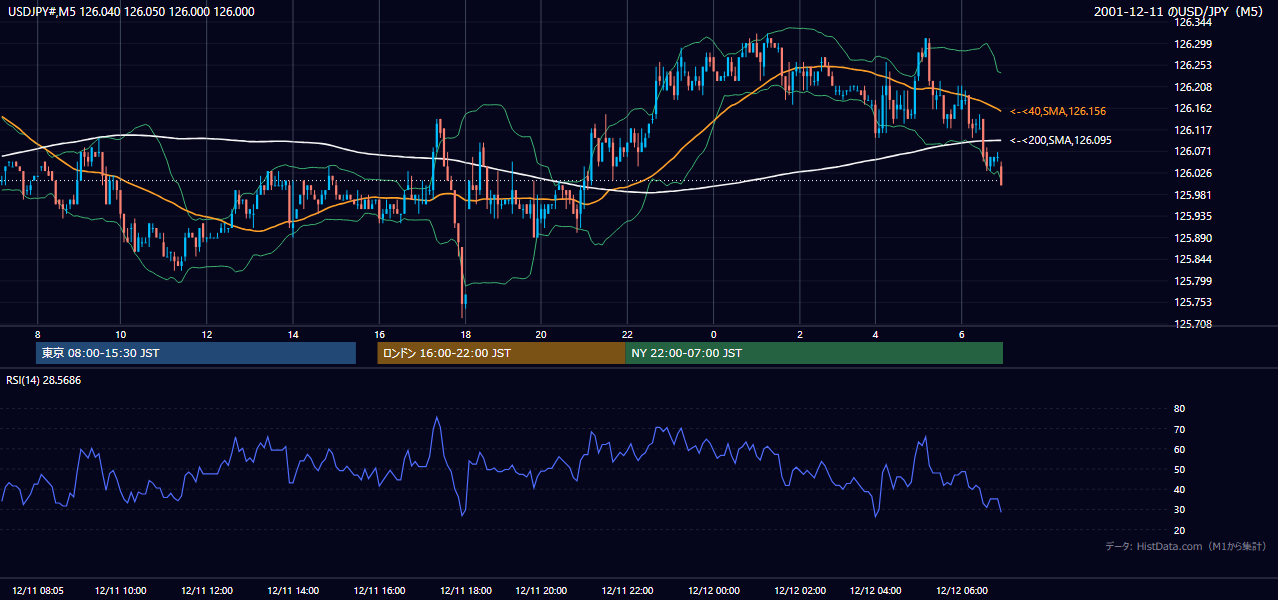Image resolution: width=1278 pixels, height=600 pixels.
Task: Click the 12/11 22:00 time label
Action: (627, 591)
